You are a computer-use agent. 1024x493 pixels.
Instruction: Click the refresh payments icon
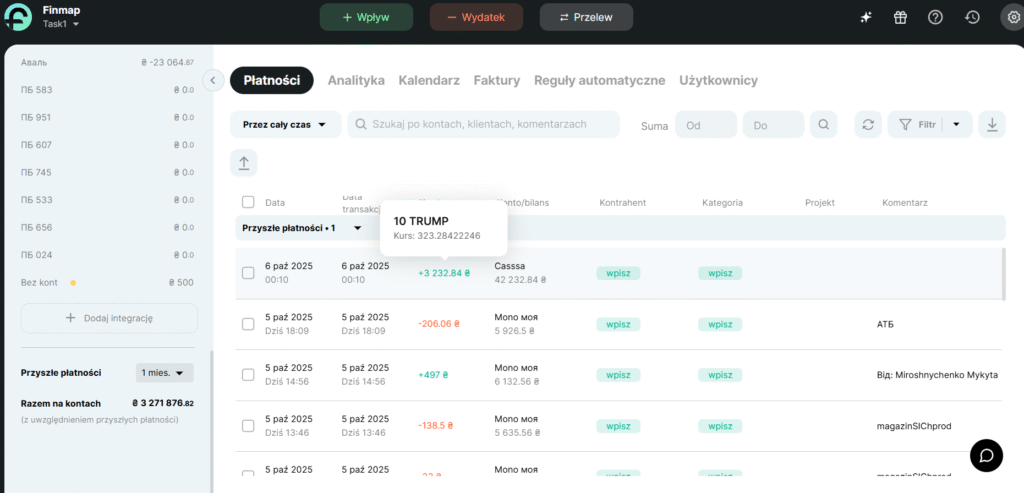coord(868,125)
